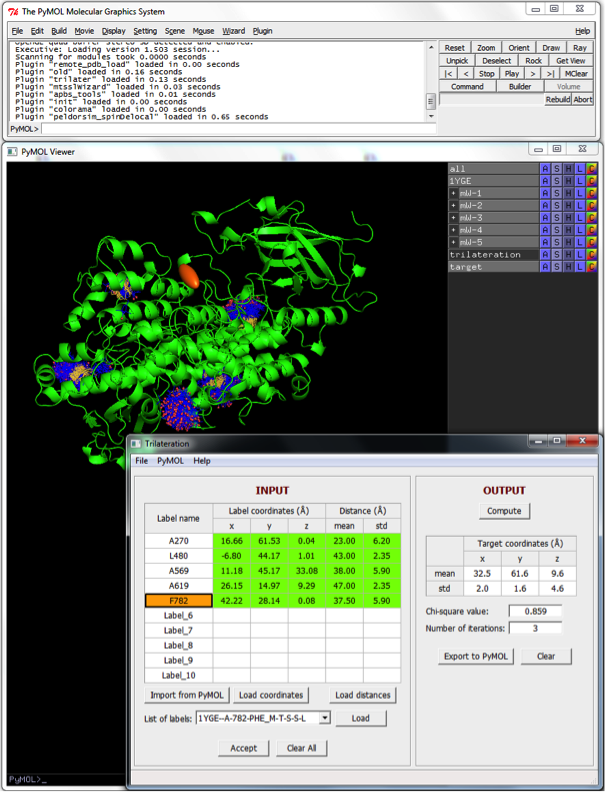The height and width of the screenshot is (792, 605).
Task: Click the L label button for mW-2
Action: click(x=580, y=206)
